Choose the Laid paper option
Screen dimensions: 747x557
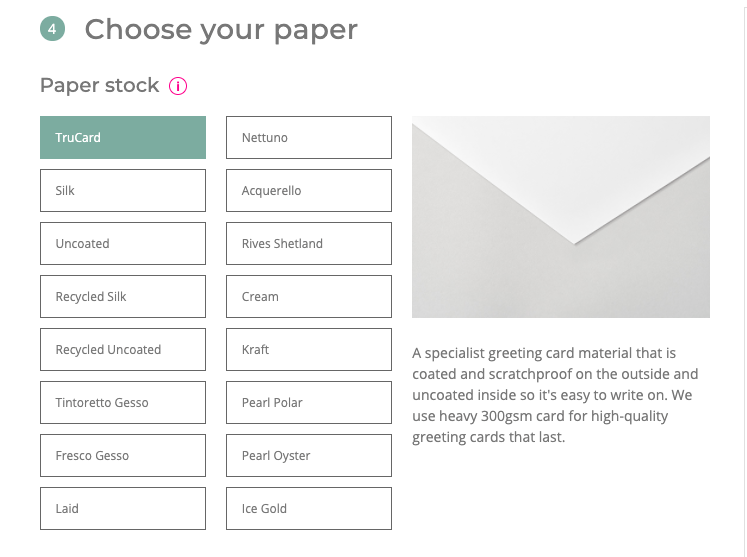(x=123, y=508)
